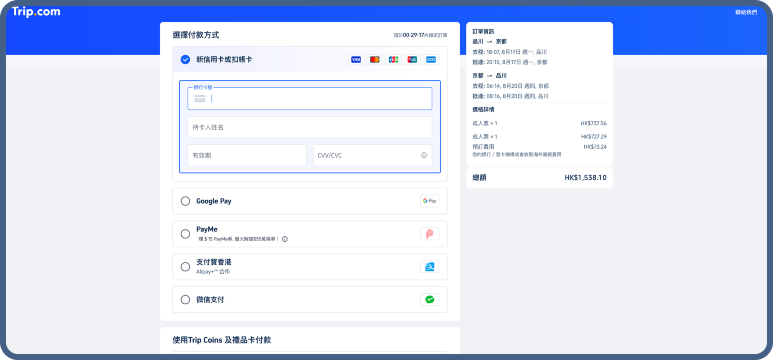Click the 選擇付款方式 heading
The width and height of the screenshot is (773, 360).
pos(196,35)
